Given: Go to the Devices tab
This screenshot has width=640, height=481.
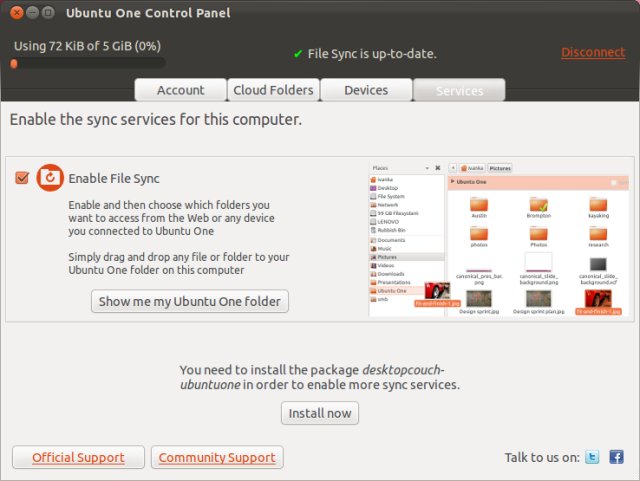Looking at the screenshot, I should (x=366, y=90).
